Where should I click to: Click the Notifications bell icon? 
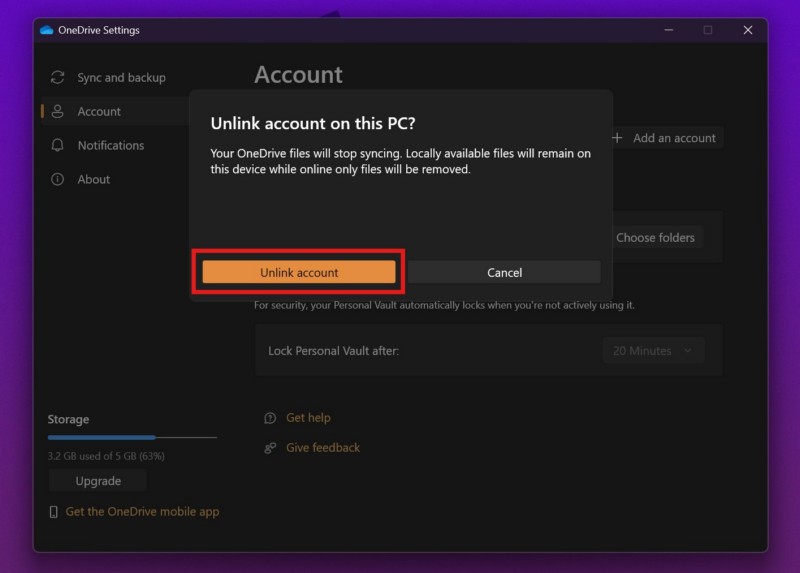pos(58,145)
